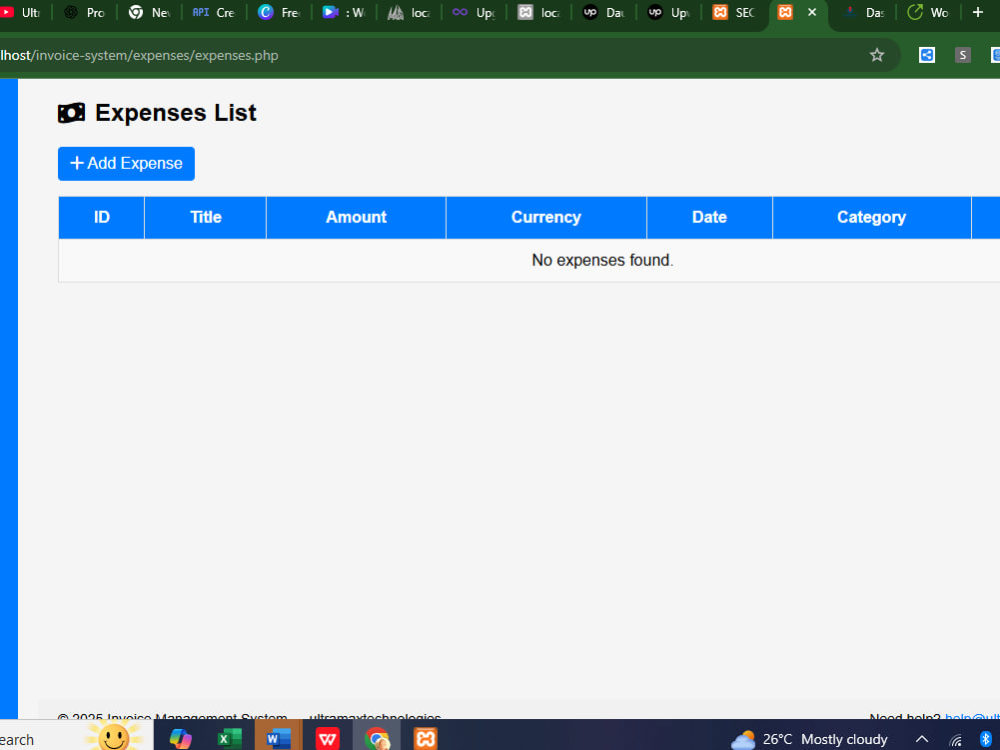Switch to the phpMyAdmin 'loc' tab
Image resolution: width=1000 pixels, height=750 pixels.
click(409, 12)
